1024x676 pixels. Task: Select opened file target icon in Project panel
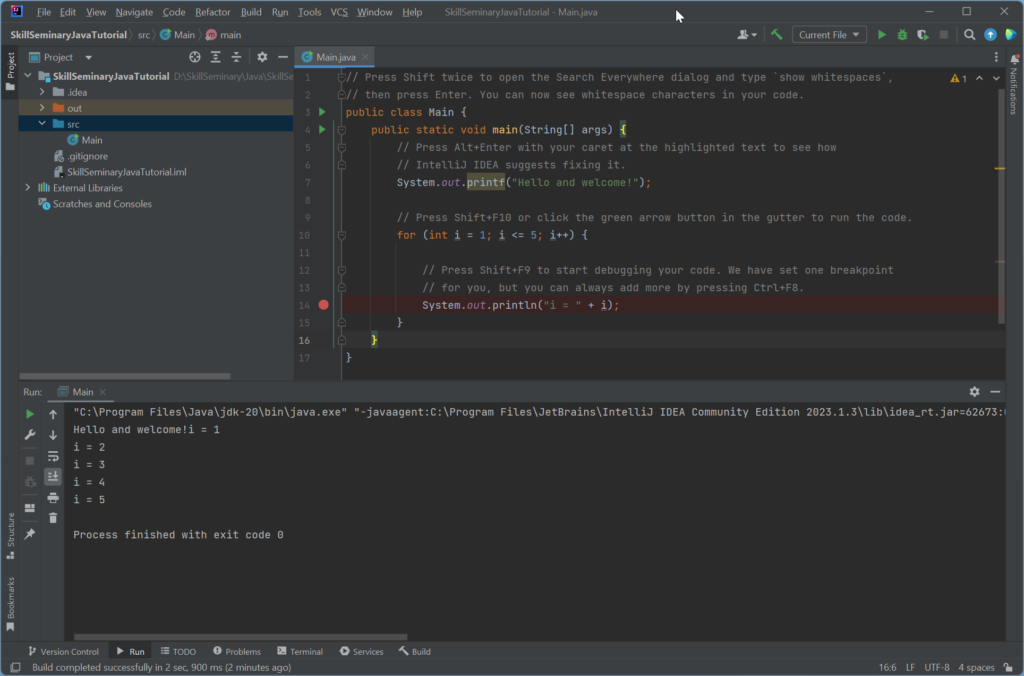195,57
